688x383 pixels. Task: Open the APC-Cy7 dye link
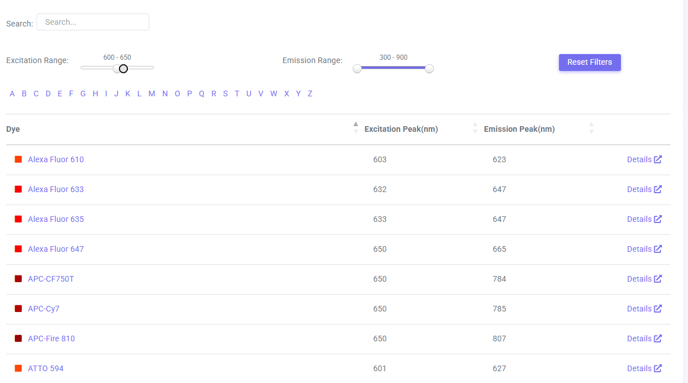tap(43, 308)
